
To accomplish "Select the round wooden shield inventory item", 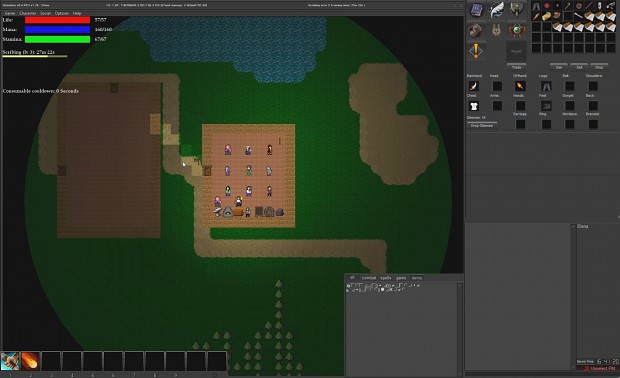I will click(x=579, y=6).
